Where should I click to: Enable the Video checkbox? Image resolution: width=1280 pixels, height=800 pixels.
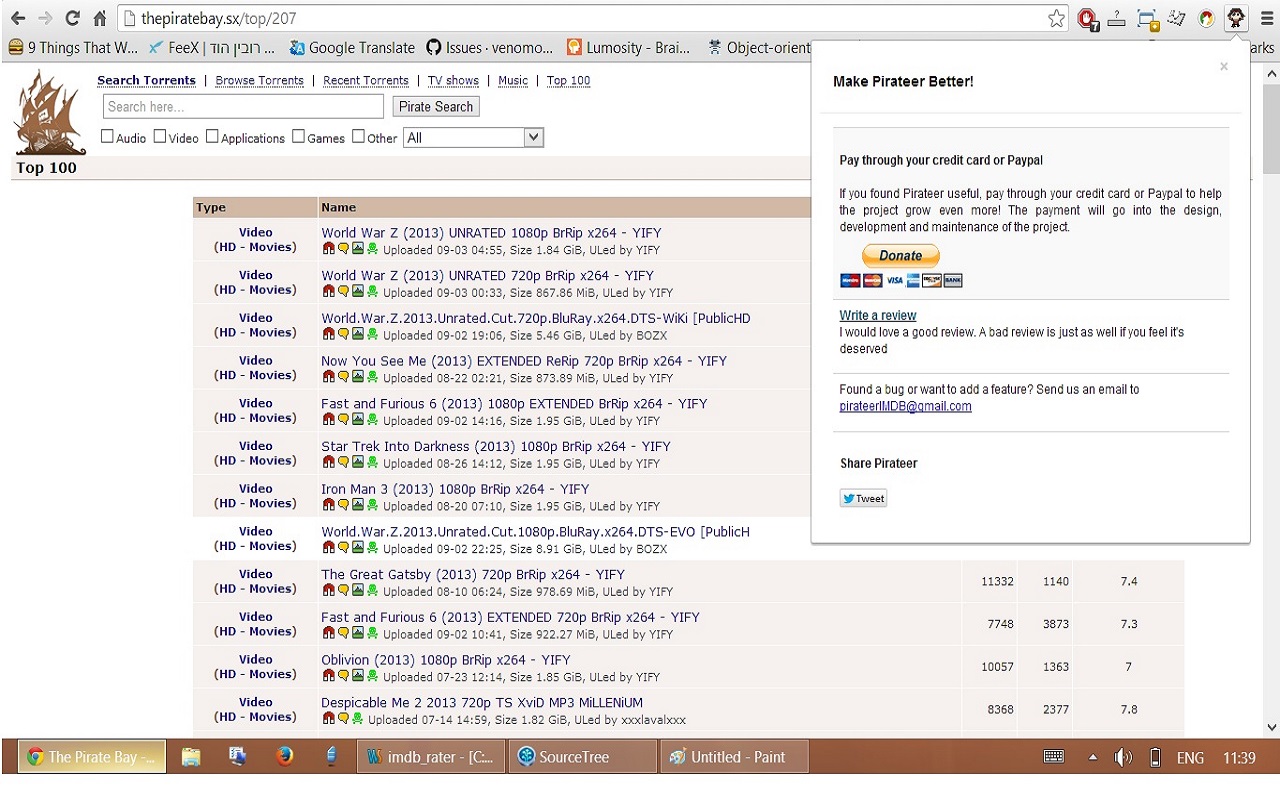tap(160, 137)
